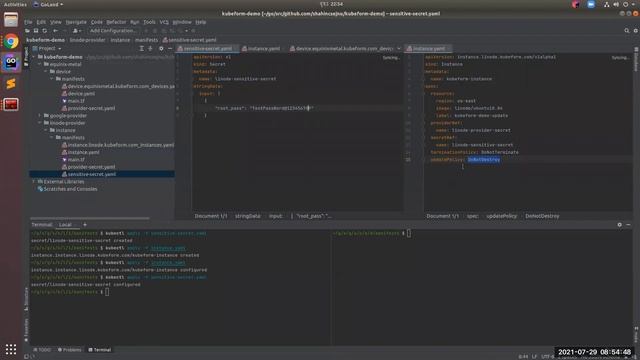
Task: Select instance.yaml tab in right editor
Action: [428, 49]
